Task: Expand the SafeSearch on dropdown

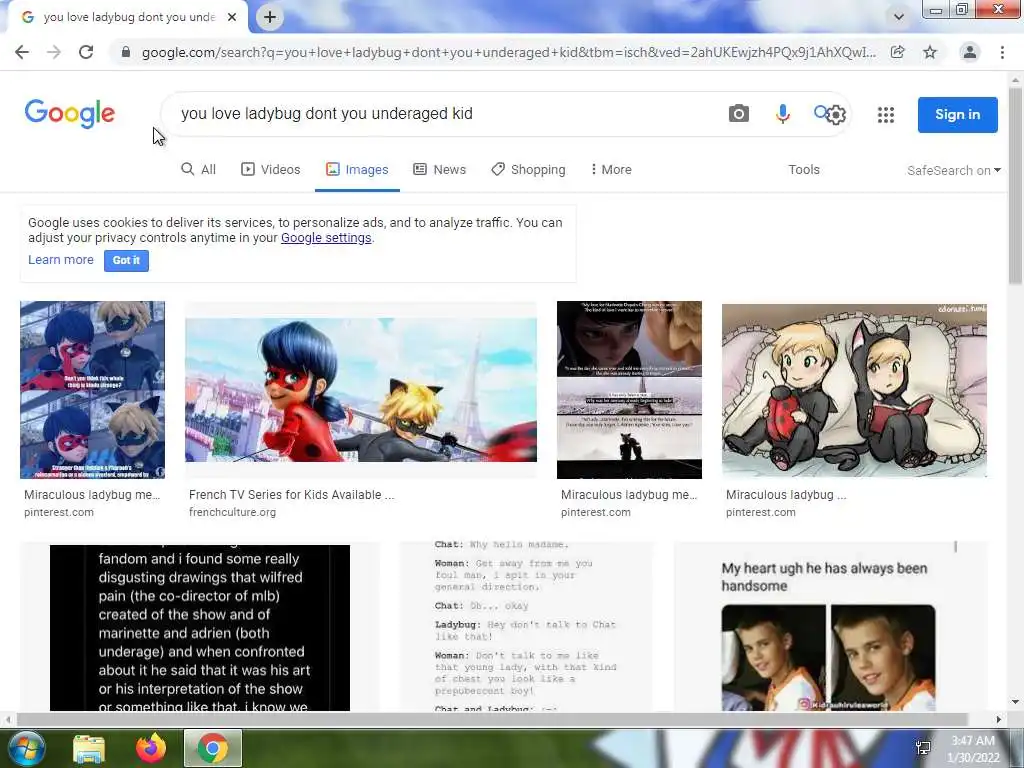Action: pos(953,170)
